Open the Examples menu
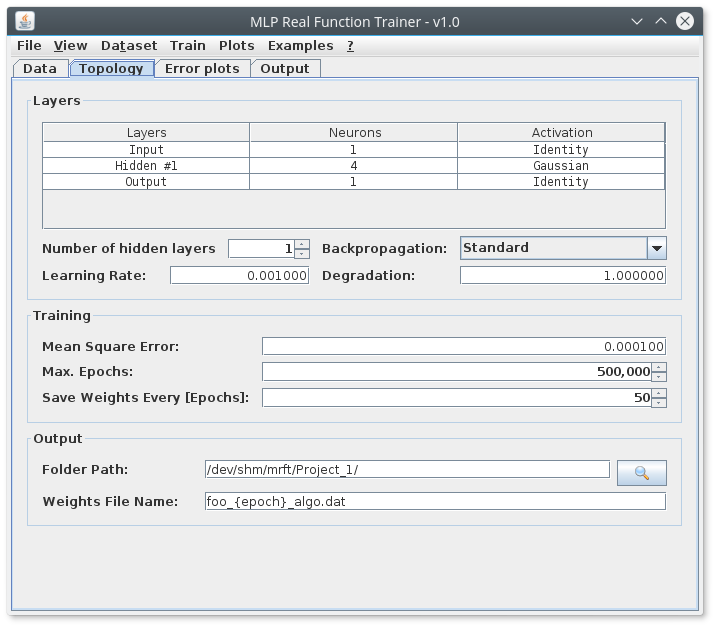This screenshot has height=628, width=716. (x=300, y=46)
